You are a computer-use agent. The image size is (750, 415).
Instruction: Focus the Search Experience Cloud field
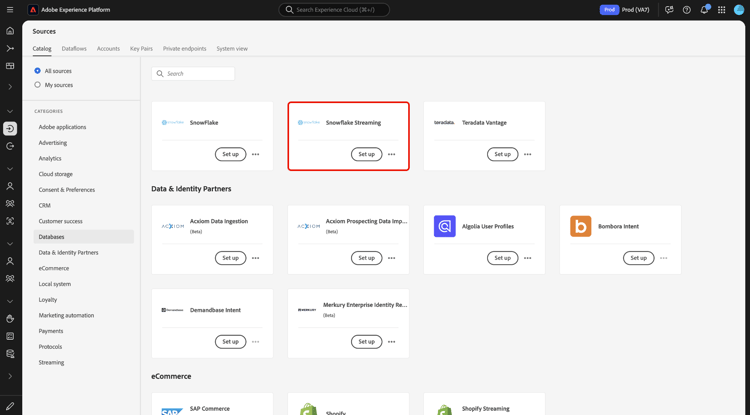pos(334,10)
